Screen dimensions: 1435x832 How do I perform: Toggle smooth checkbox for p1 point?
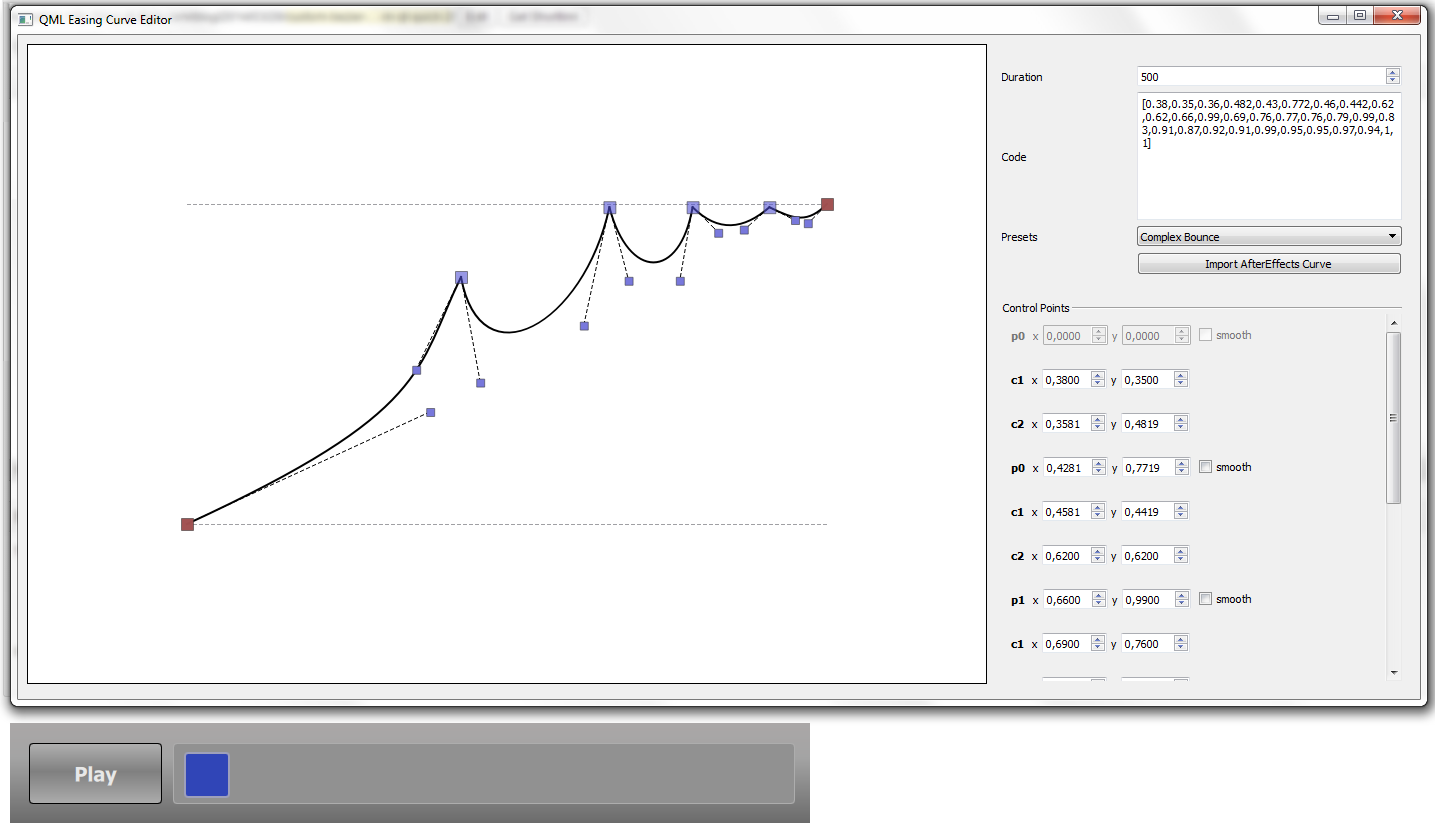1206,599
